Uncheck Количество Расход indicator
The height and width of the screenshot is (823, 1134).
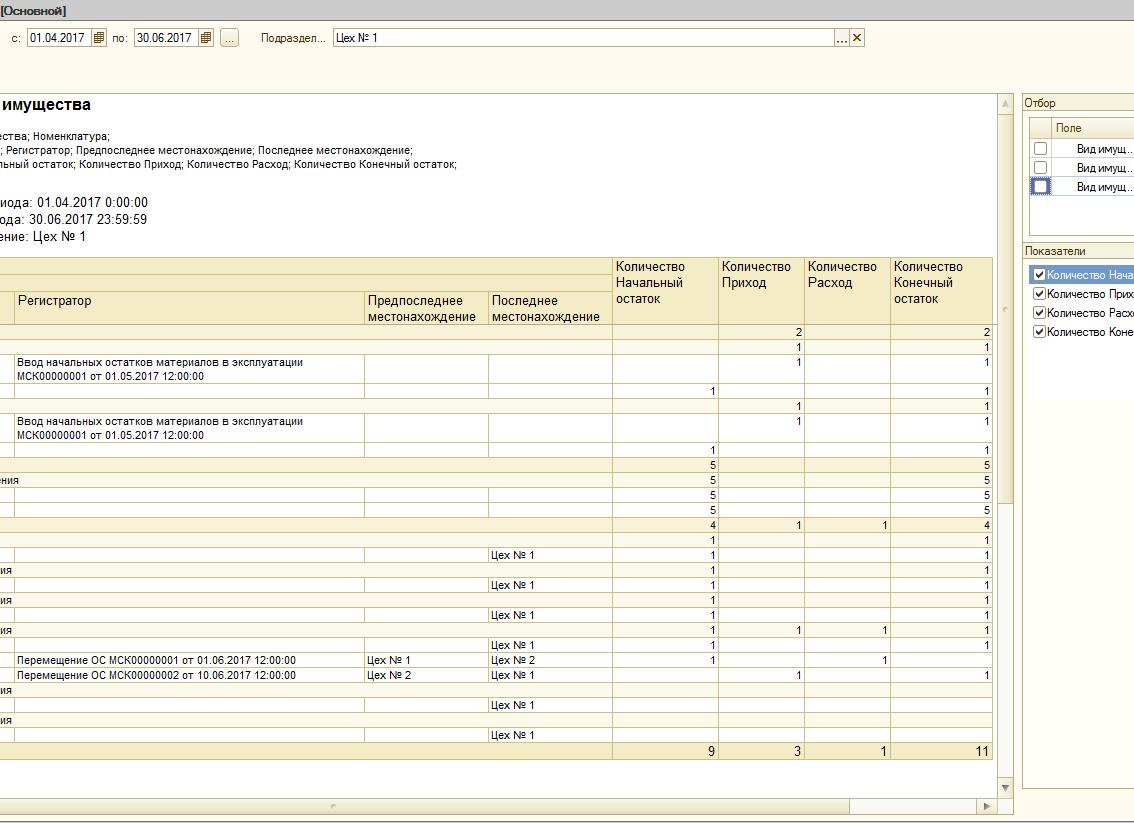click(1039, 312)
